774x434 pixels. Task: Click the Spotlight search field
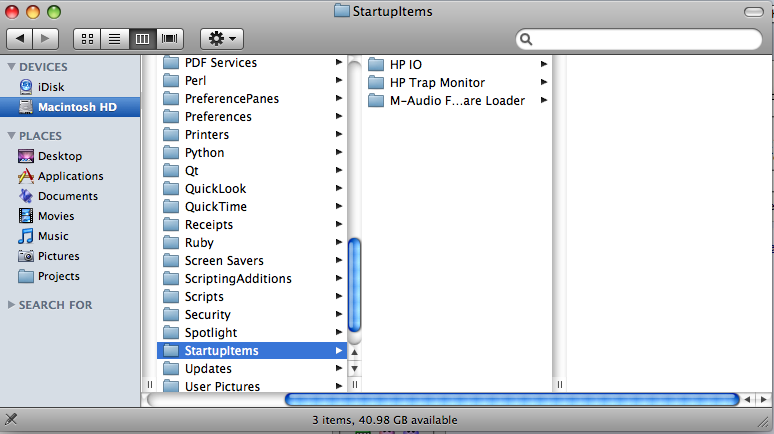tap(640, 40)
